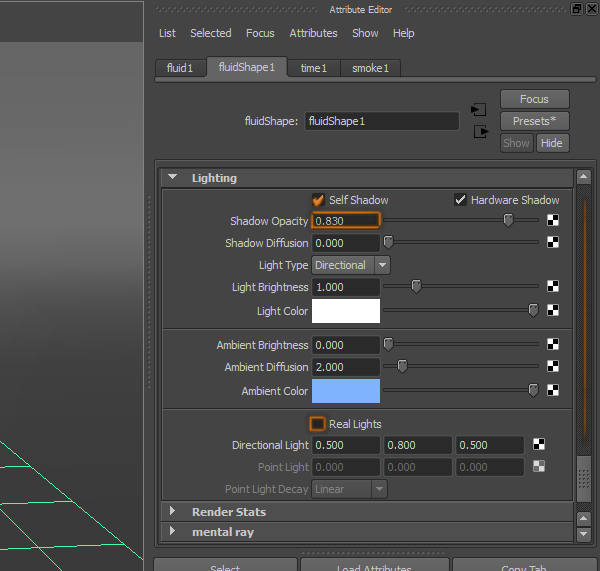
Task: Click map button next to Ambient Diffusion
Action: click(x=553, y=367)
